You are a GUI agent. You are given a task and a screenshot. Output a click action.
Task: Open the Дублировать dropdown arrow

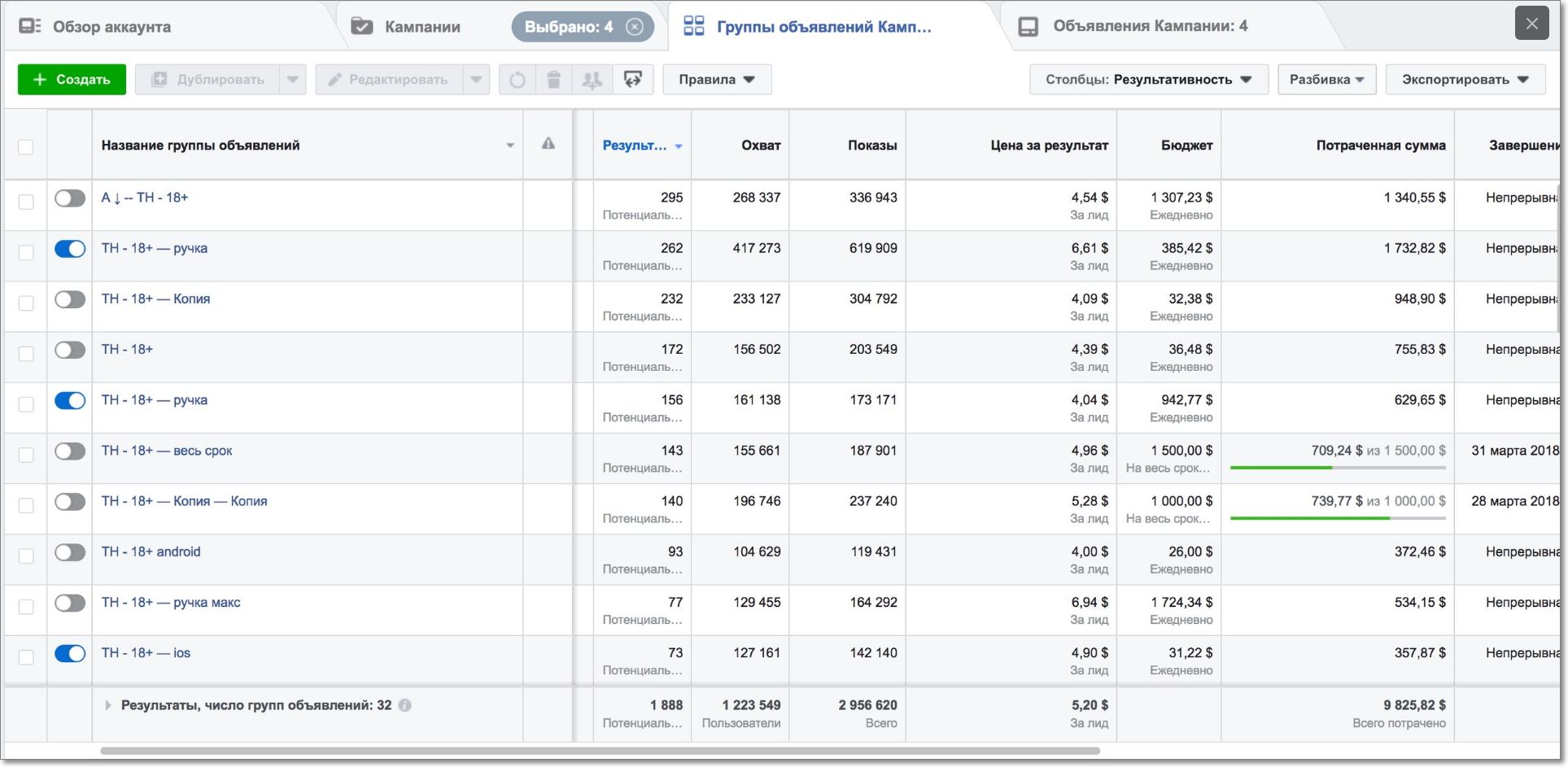293,80
